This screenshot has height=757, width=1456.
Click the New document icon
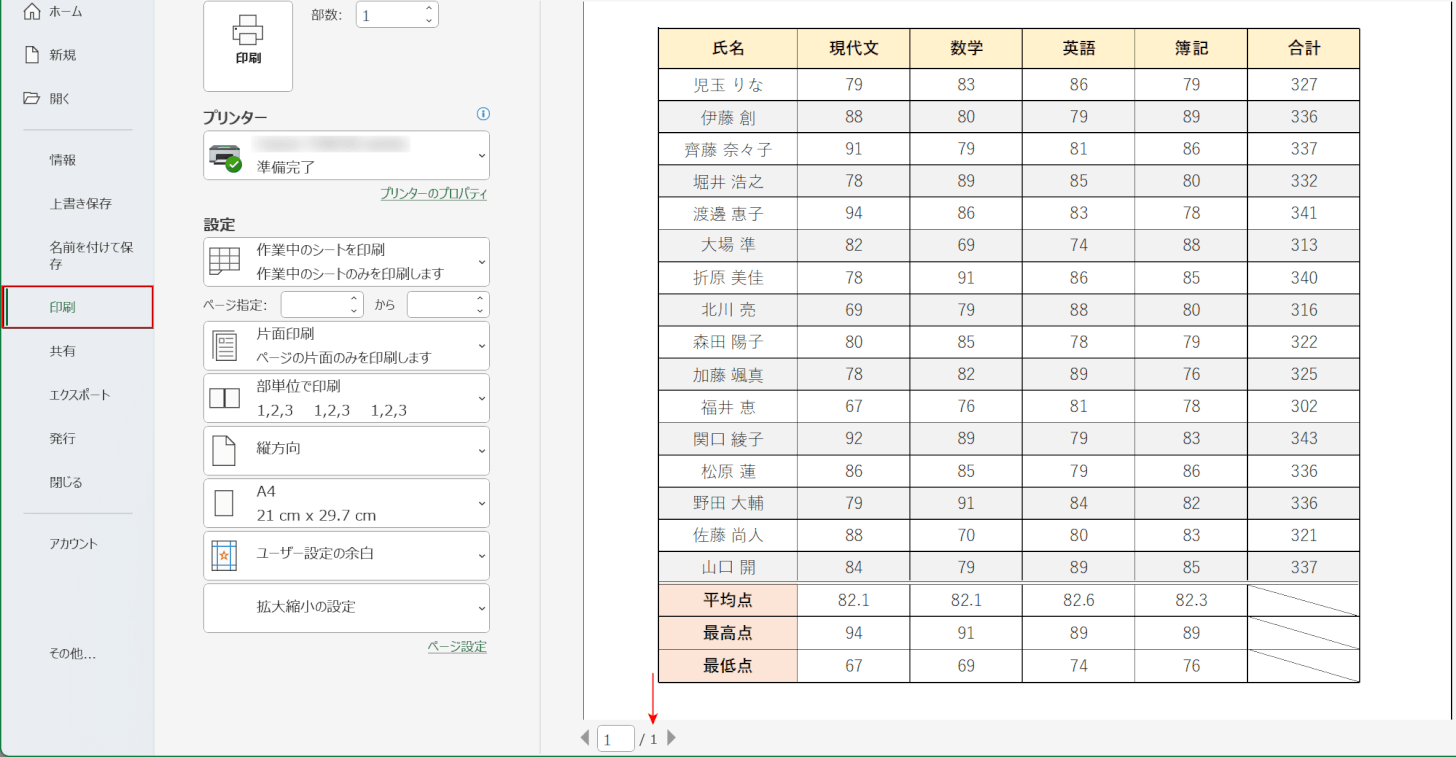(32, 55)
